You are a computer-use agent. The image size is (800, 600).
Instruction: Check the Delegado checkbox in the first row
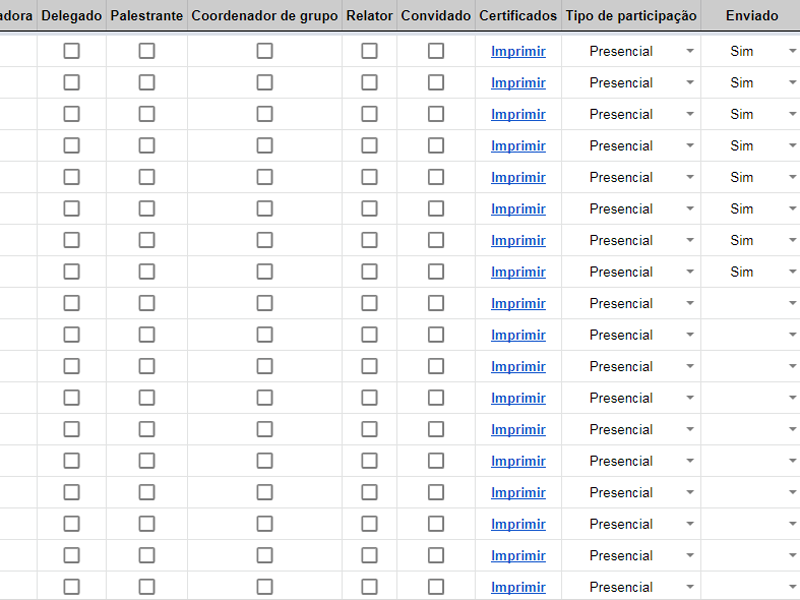coord(72,51)
